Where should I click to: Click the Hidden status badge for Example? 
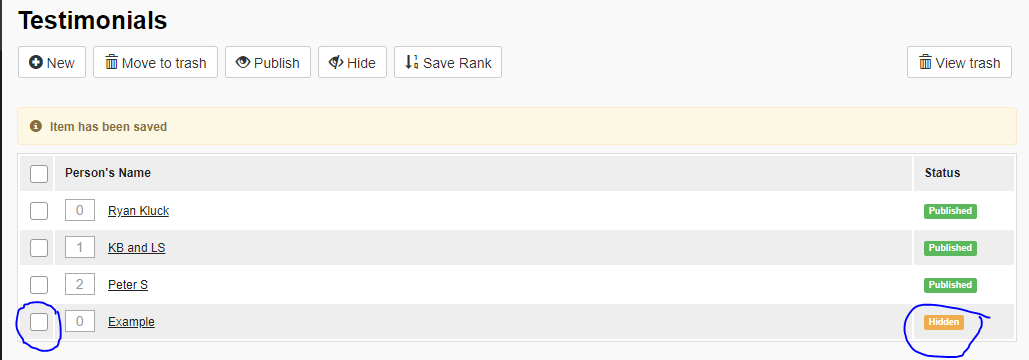(x=944, y=322)
